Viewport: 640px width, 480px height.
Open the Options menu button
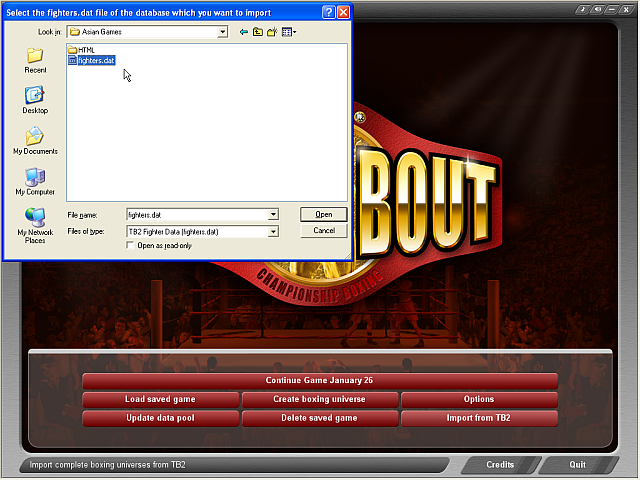point(479,400)
